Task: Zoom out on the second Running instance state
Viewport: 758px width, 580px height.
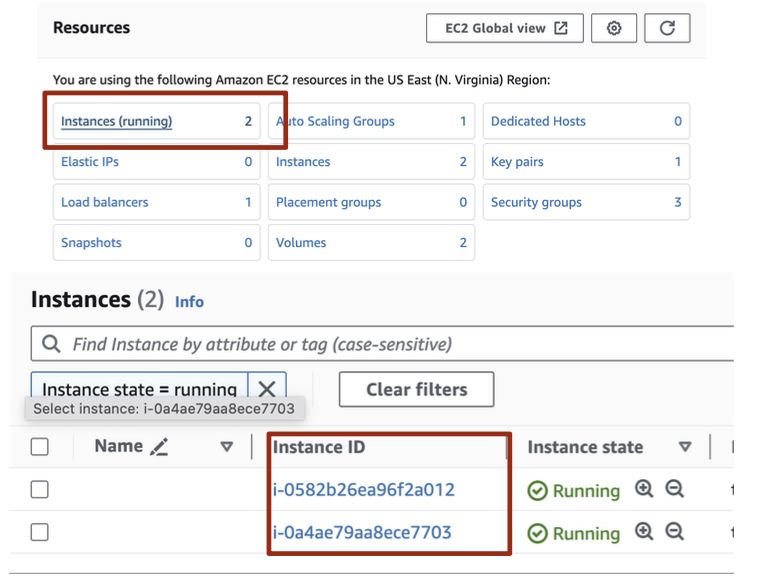Action: 675,532
